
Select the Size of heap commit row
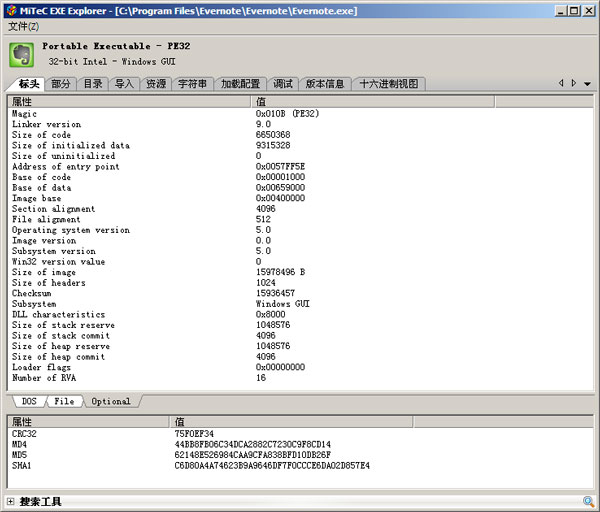300,357
